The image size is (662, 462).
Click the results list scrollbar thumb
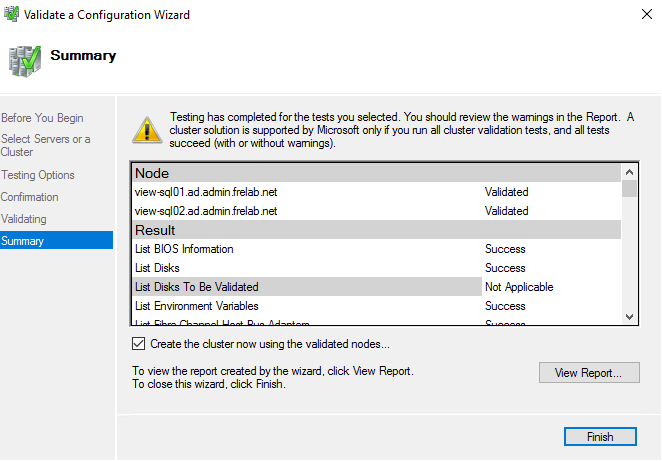coord(629,187)
